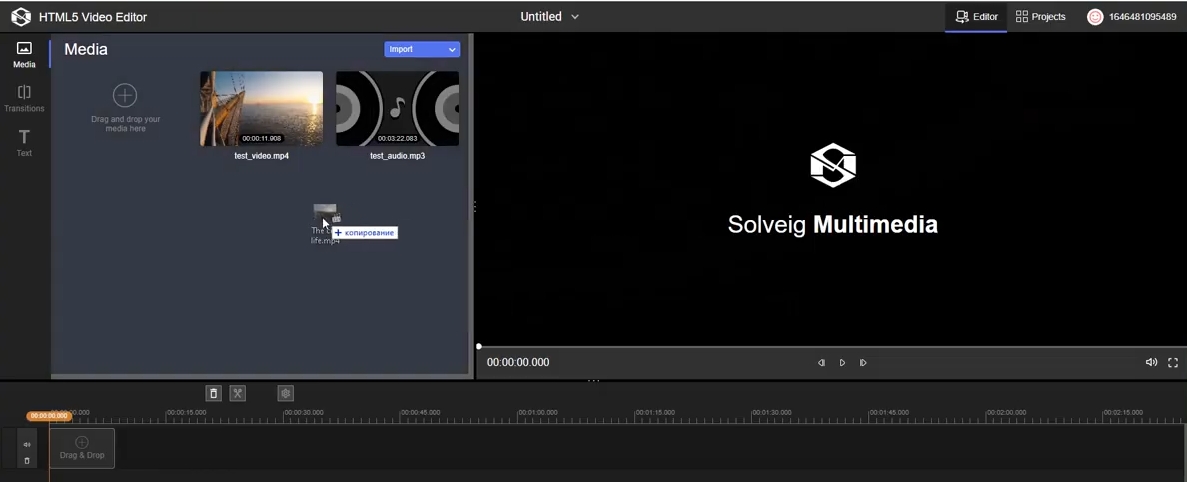Select the test_video.mp4 thumbnail

[x=261, y=108]
